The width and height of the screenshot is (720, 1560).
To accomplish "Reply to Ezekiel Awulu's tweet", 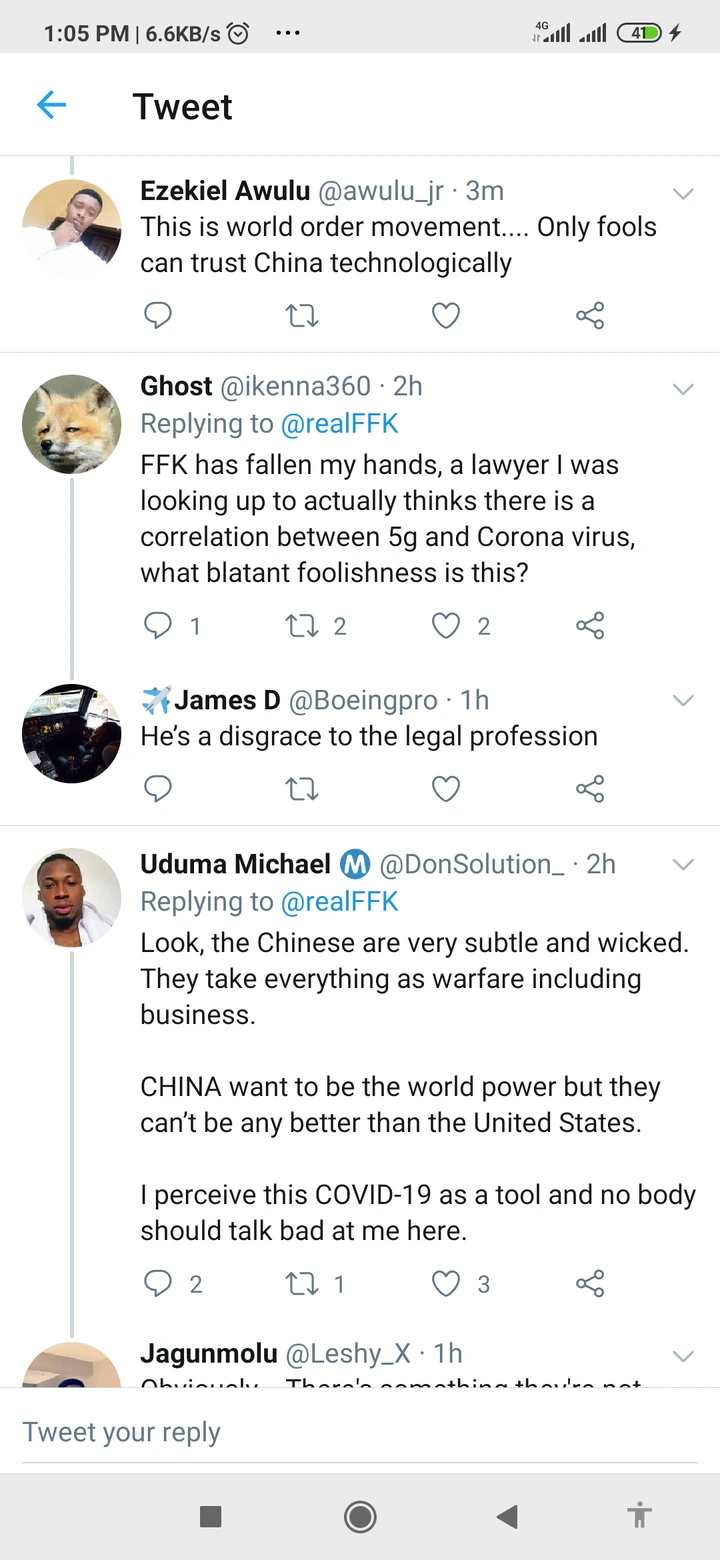I will coord(158,315).
